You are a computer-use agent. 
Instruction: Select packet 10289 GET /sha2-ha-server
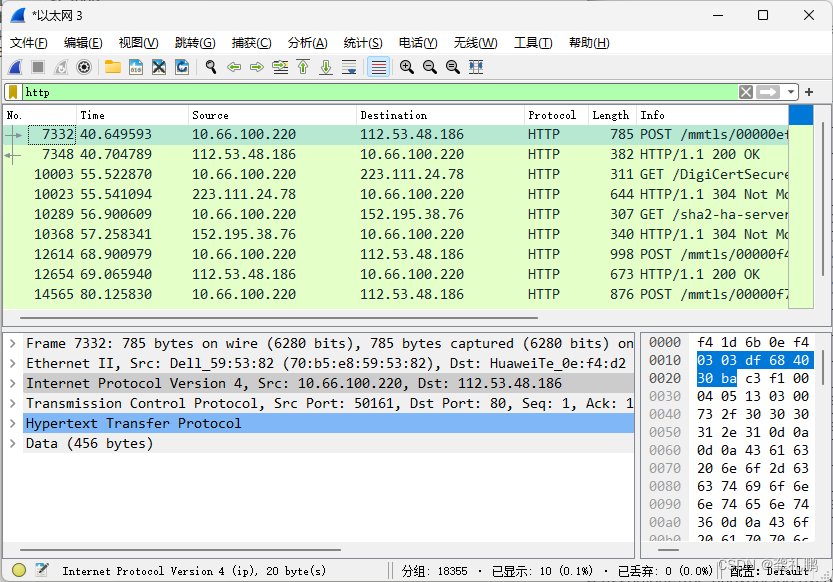tap(396, 215)
